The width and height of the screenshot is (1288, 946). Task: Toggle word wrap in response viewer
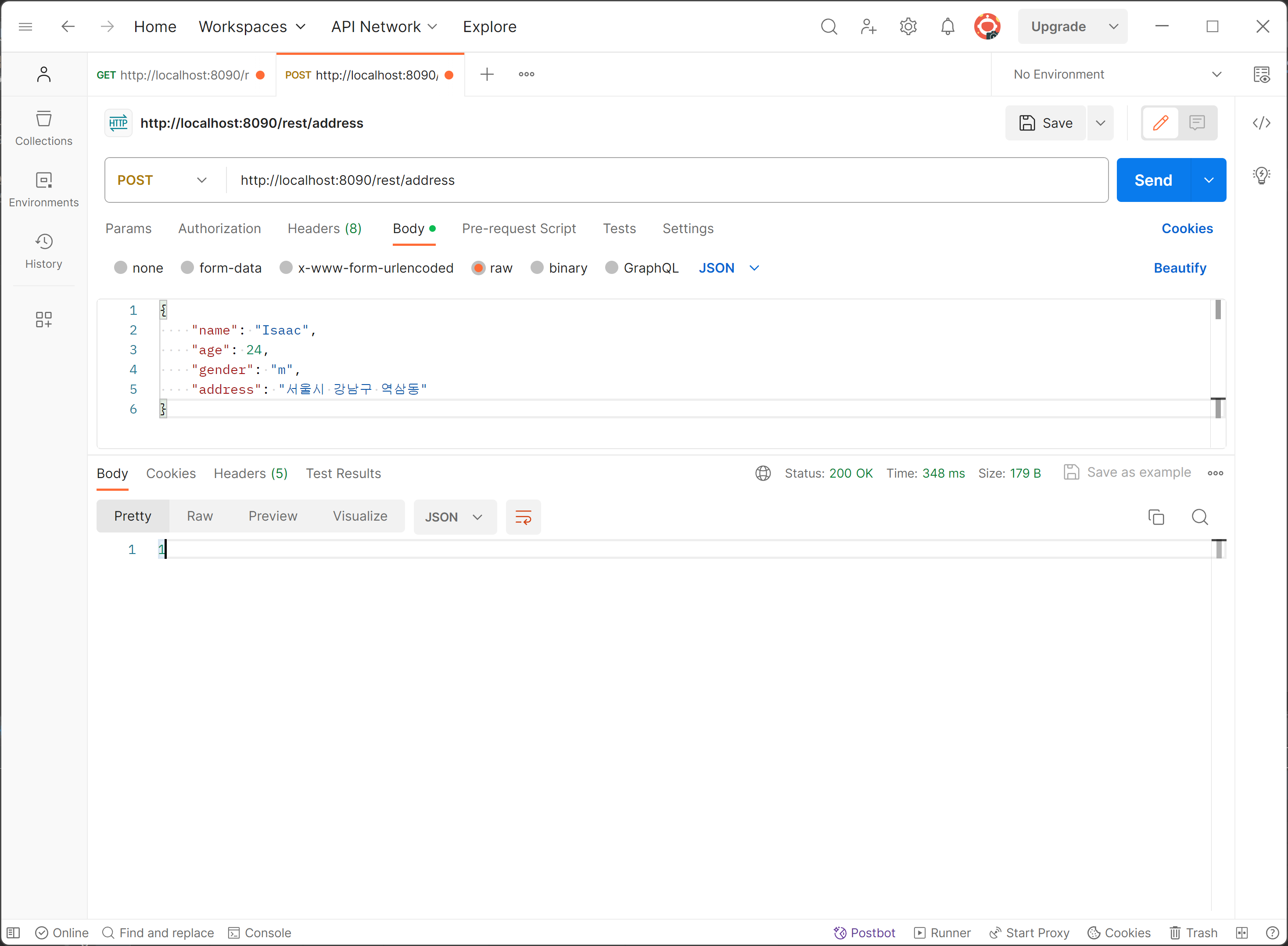[523, 517]
